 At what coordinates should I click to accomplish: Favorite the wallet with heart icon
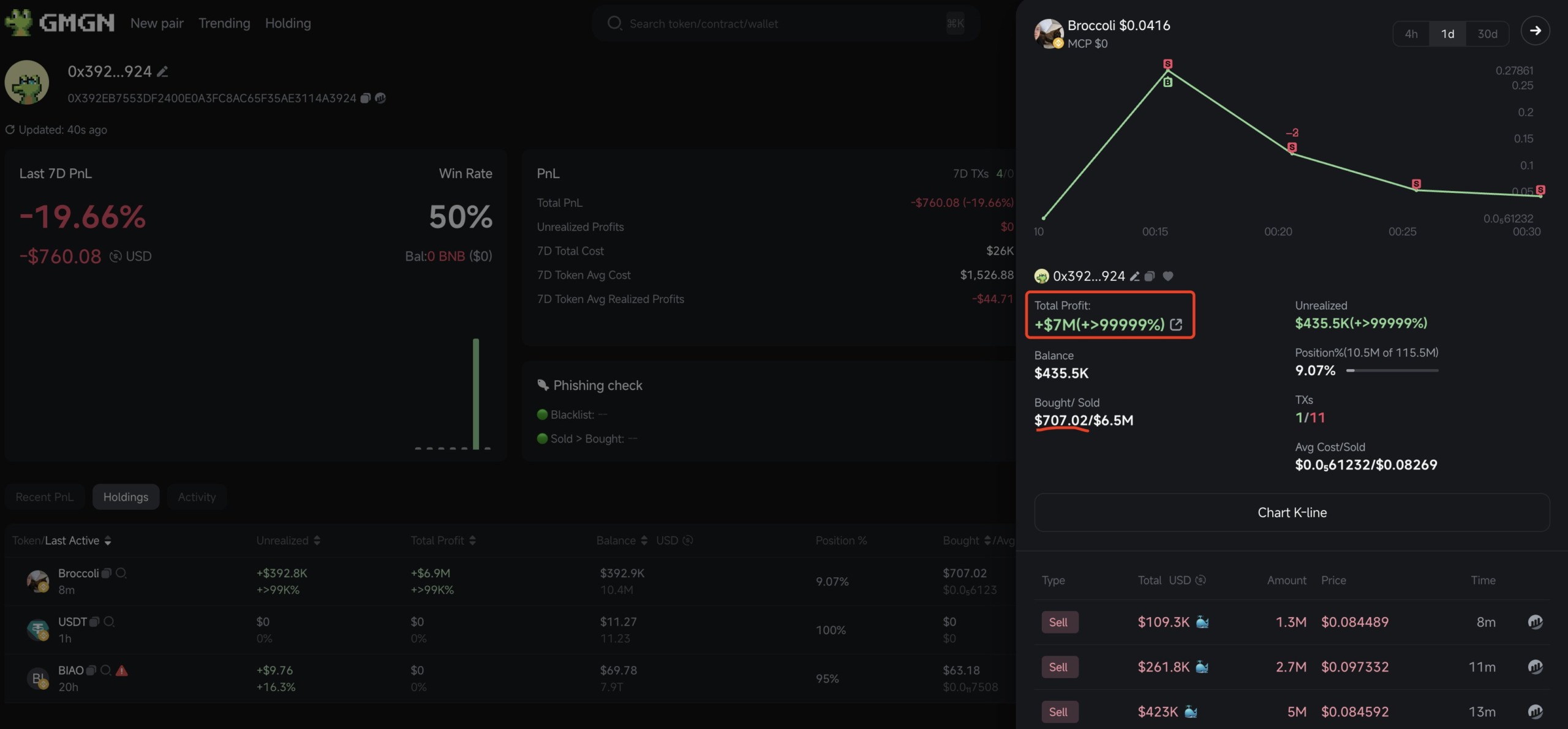point(1168,276)
